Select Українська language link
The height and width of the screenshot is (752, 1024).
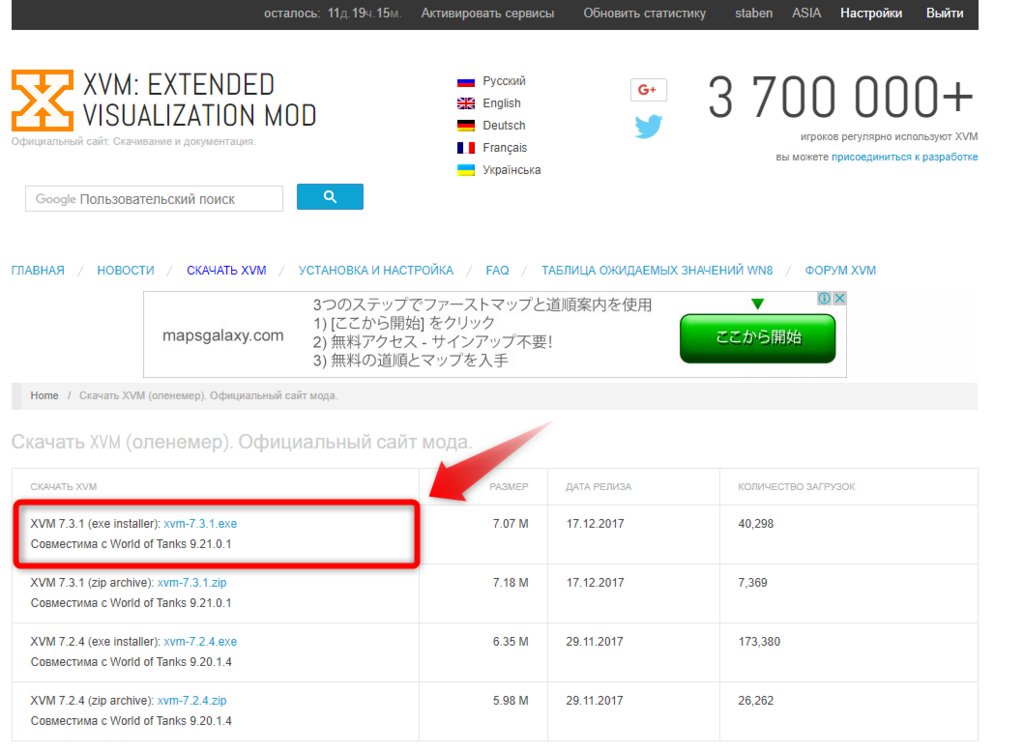click(x=512, y=170)
